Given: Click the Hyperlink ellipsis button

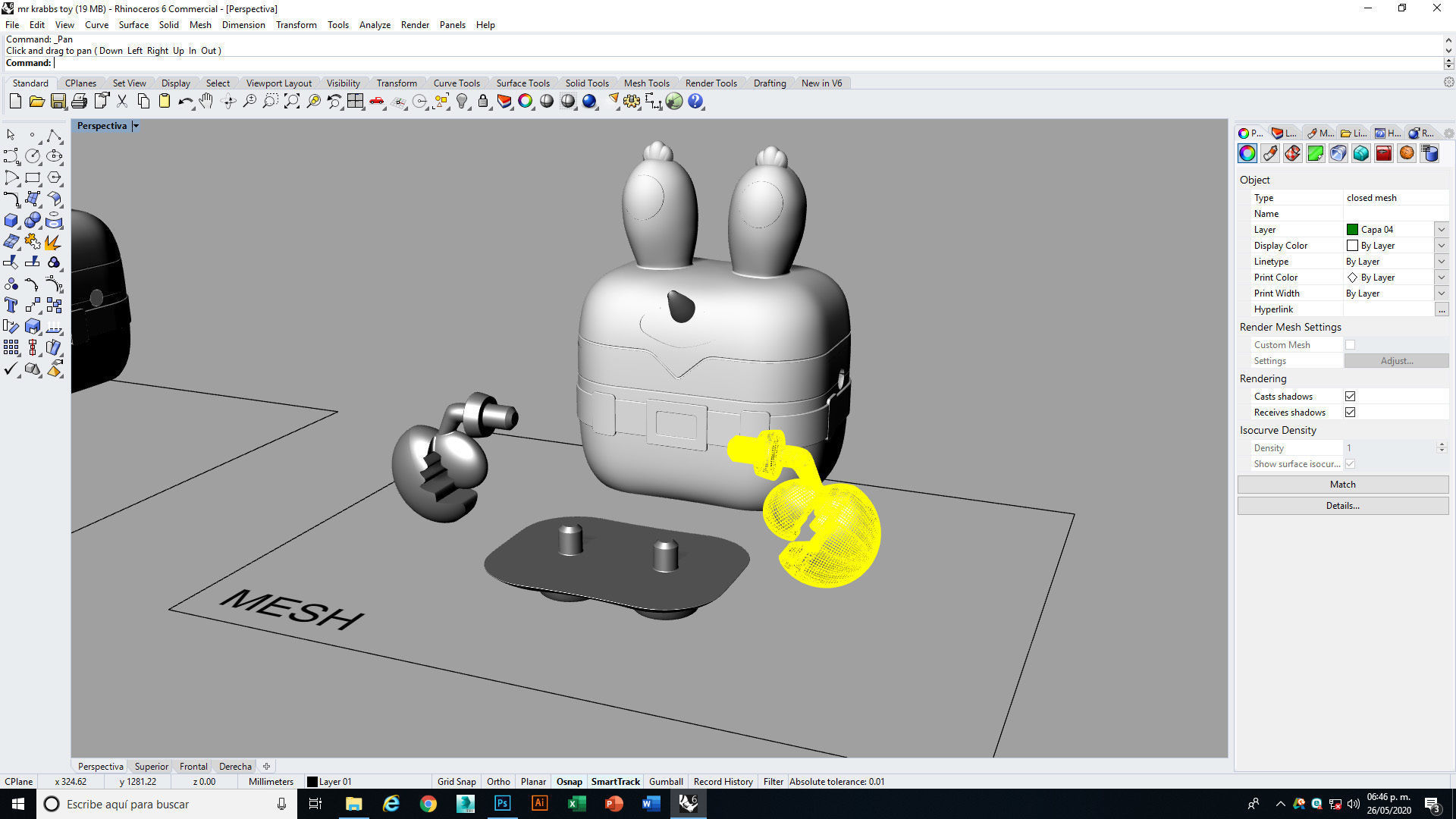Looking at the screenshot, I should pos(1442,309).
